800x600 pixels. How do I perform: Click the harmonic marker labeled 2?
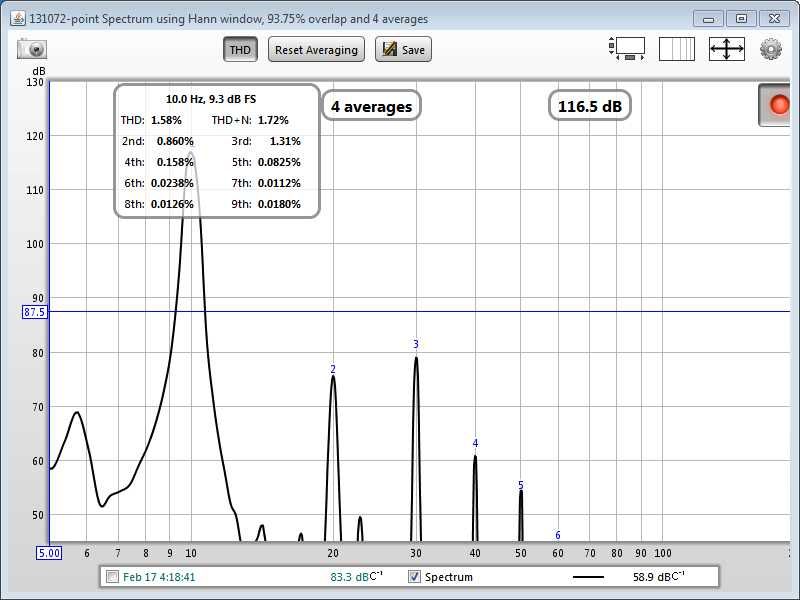(333, 369)
